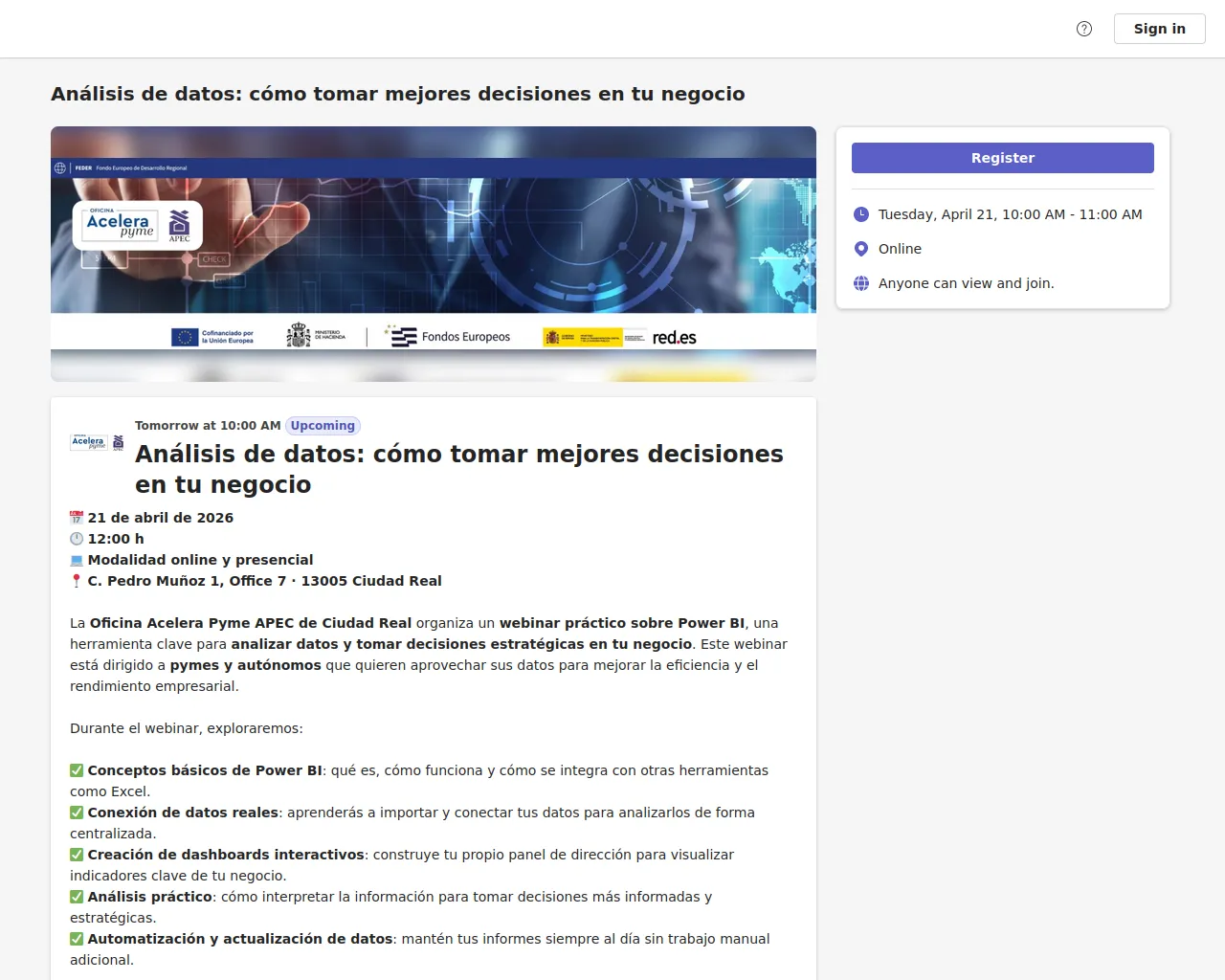This screenshot has width=1225, height=980.
Task: Click the clock icon beside the event time
Action: pos(861,214)
